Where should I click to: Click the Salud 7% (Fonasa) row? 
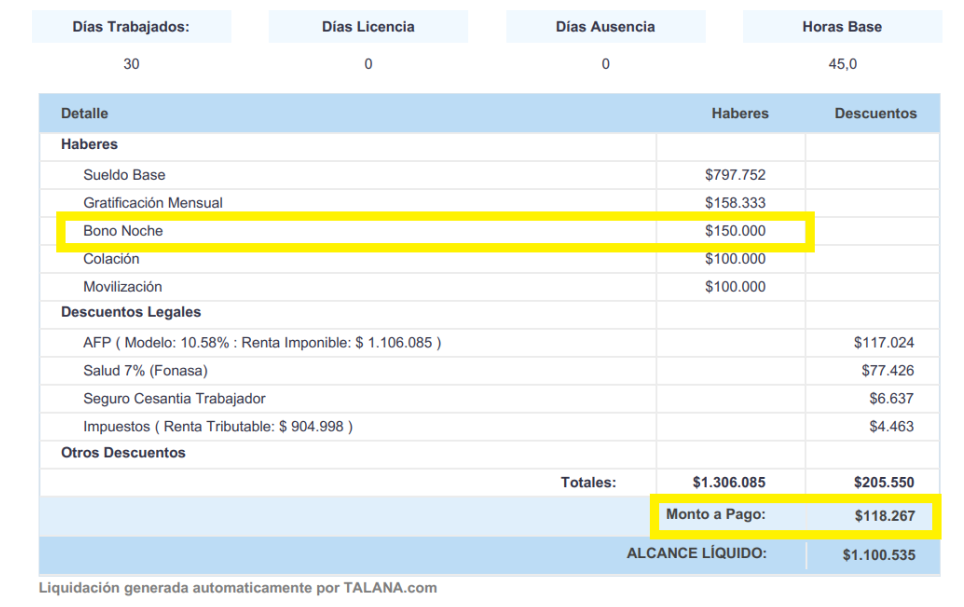tap(145, 371)
